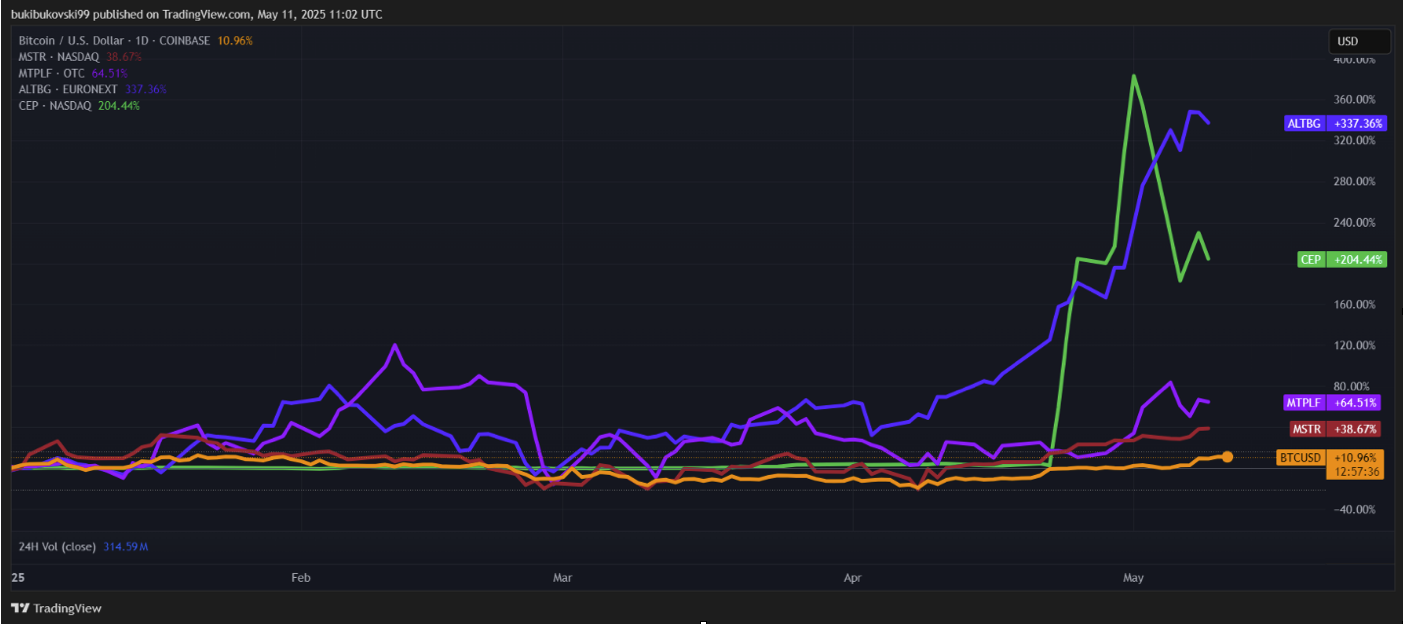Select the Bitcoin / U.S. Dollar legend title
Screen dimensions: 1403x624
coord(115,40)
